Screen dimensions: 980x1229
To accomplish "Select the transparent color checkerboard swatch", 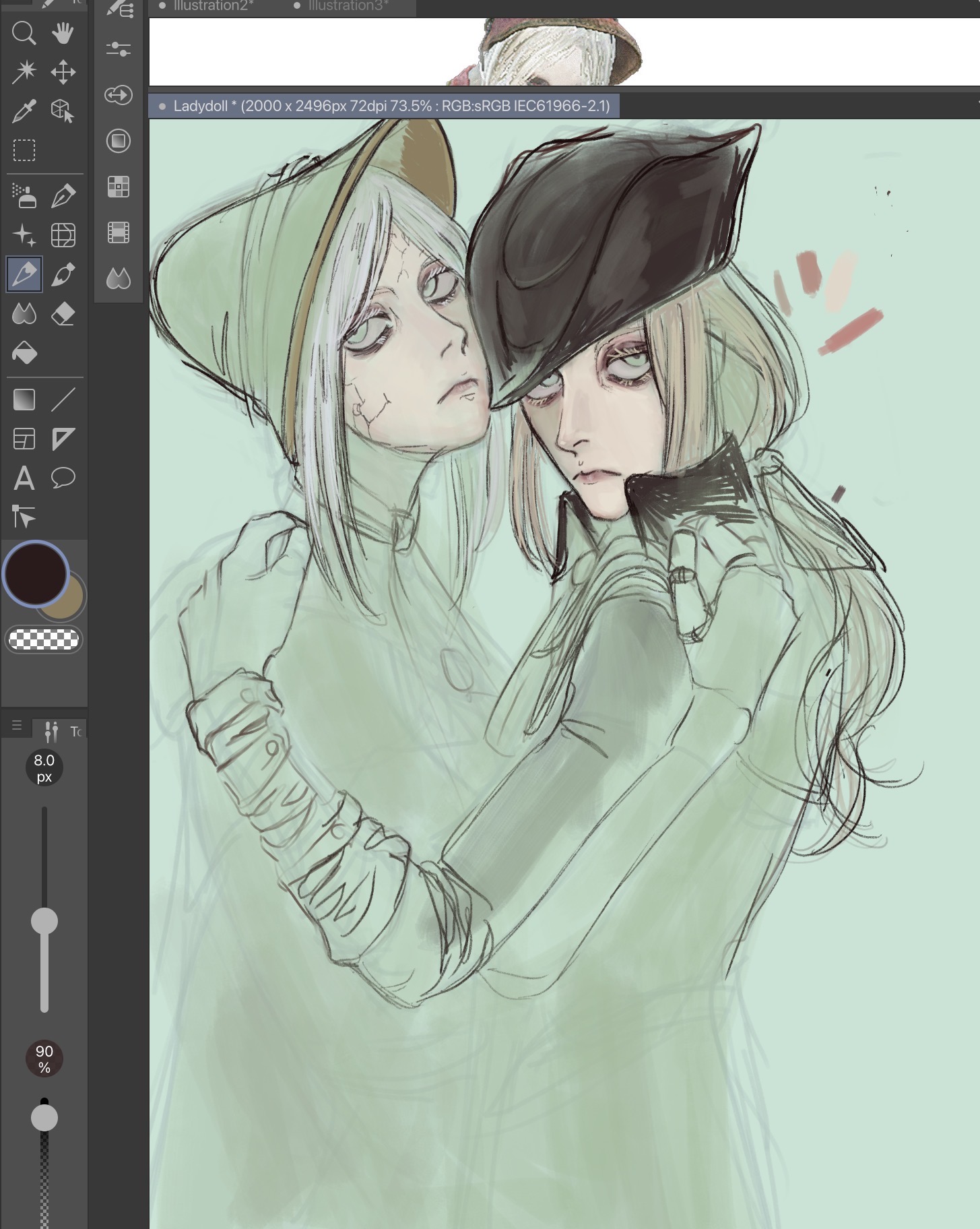I will point(44,639).
